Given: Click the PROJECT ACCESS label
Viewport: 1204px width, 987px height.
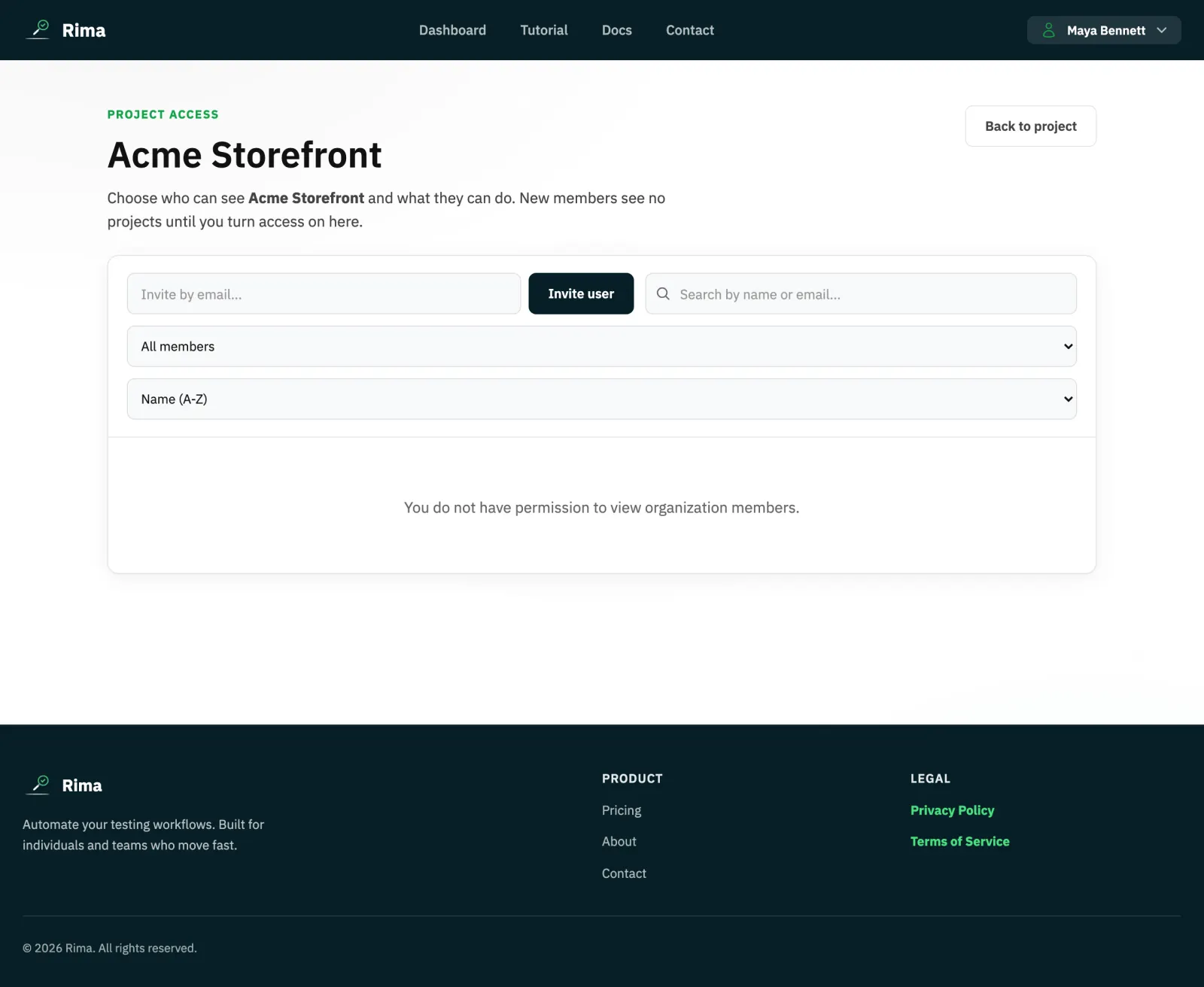Looking at the screenshot, I should (163, 114).
